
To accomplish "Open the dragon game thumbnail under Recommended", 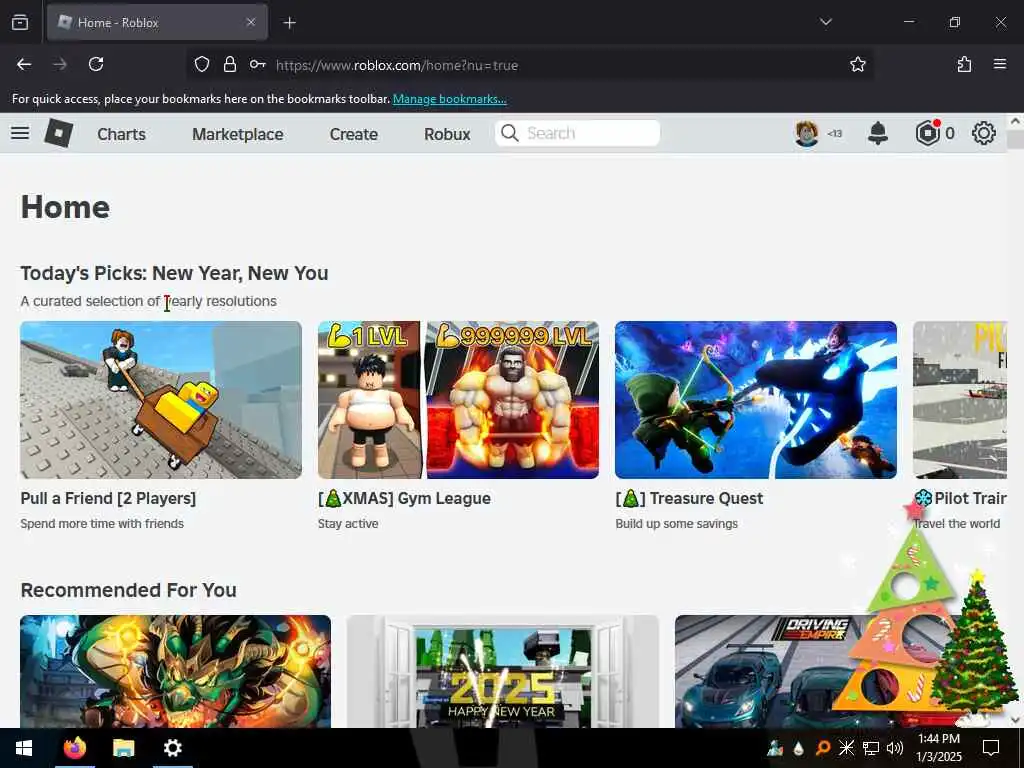I will point(176,671).
